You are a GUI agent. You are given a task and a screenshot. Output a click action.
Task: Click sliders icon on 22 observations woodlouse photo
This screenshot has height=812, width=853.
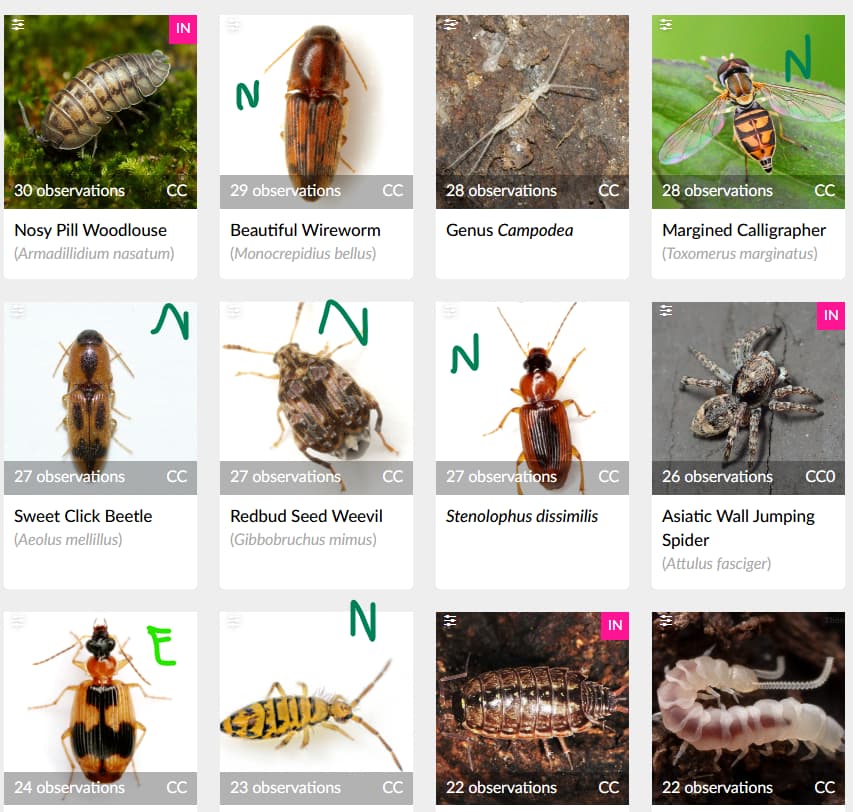(x=450, y=621)
